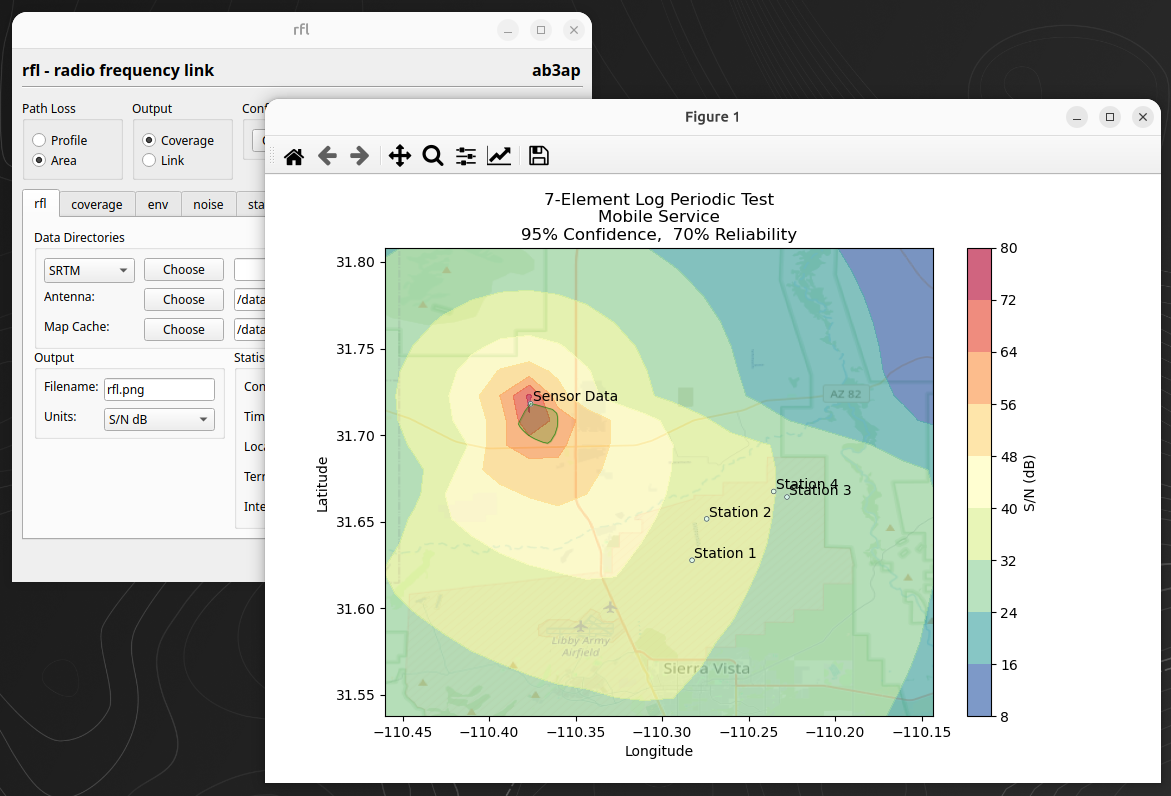This screenshot has width=1171, height=796.
Task: Go back to previous plot view
Action: click(x=327, y=156)
